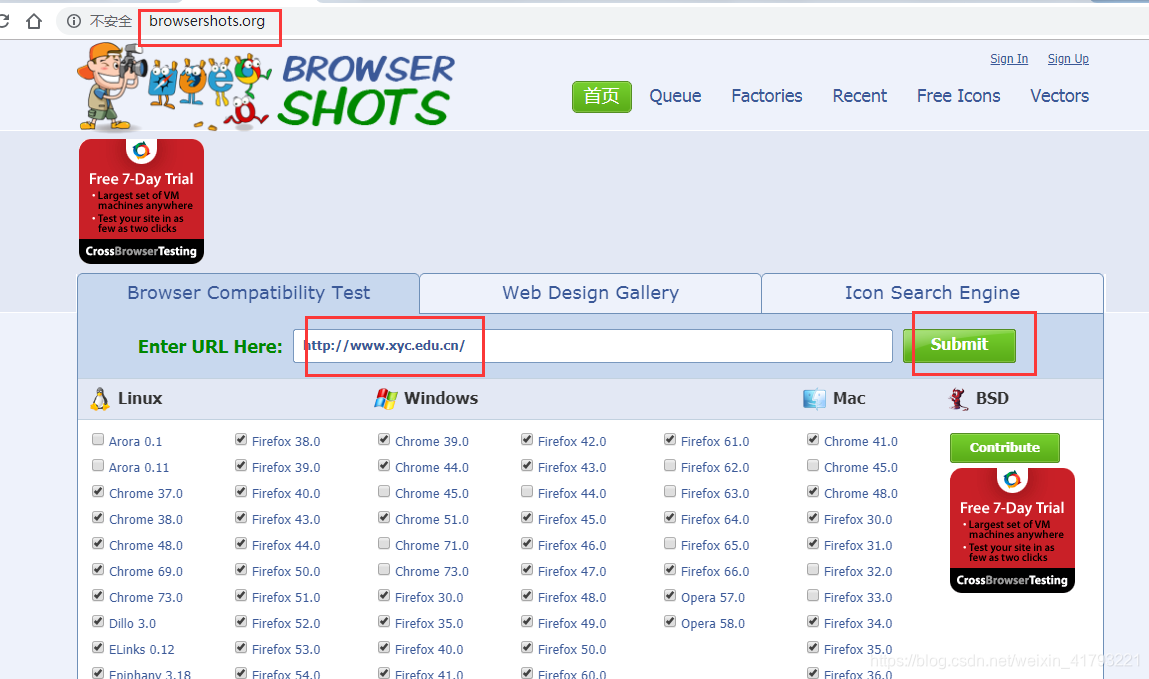The image size is (1149, 679).
Task: Uncheck Linux Chrome 37.0 checkbox
Action: coord(98,491)
